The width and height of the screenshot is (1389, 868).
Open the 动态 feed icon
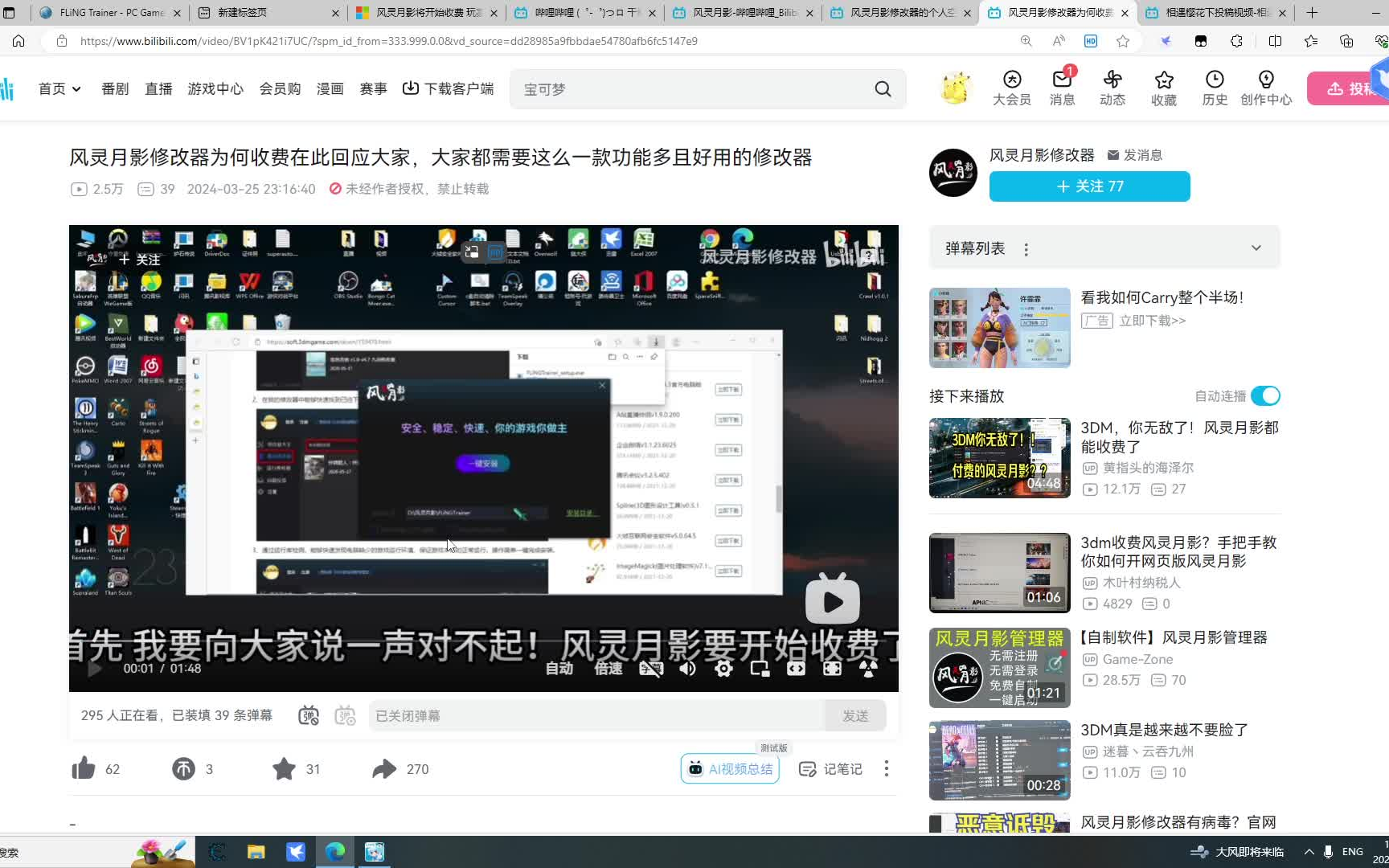[1112, 88]
